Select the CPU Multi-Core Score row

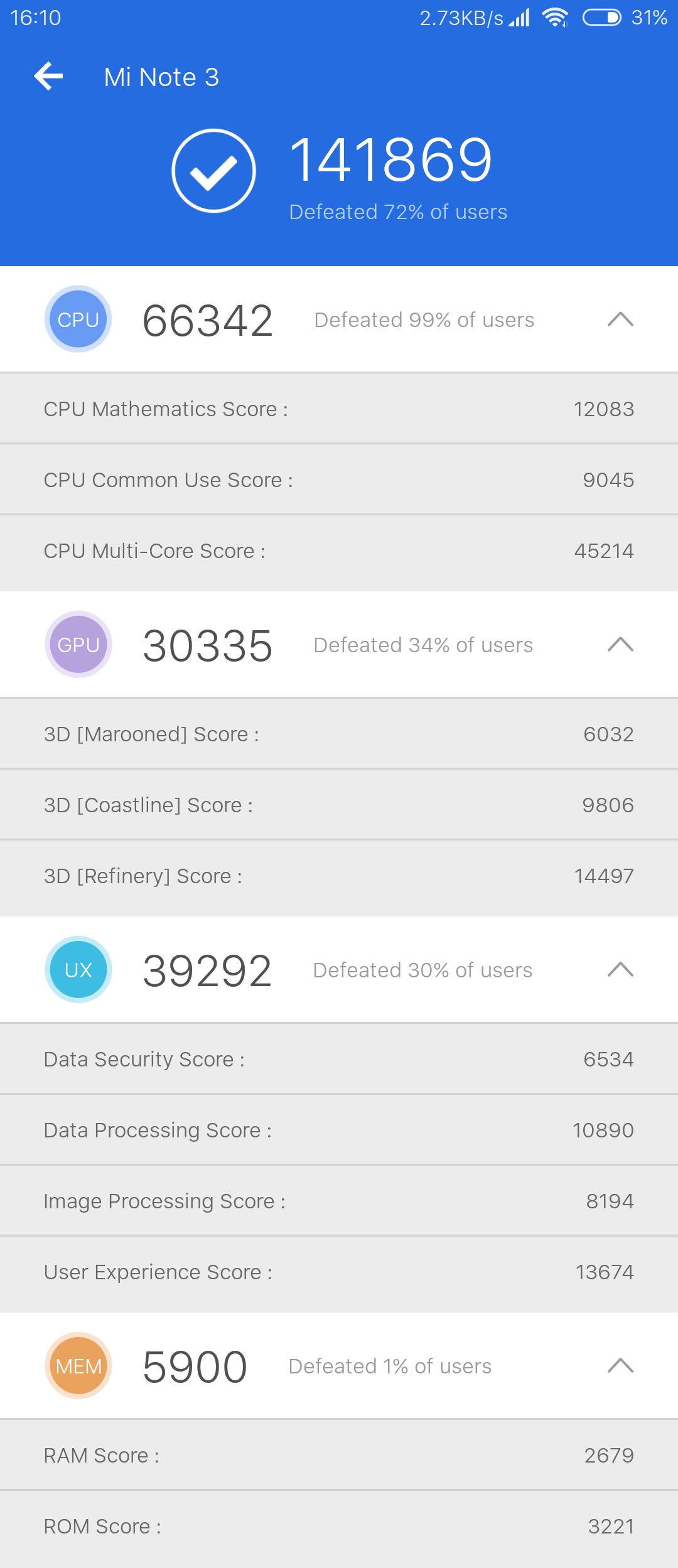pyautogui.click(x=339, y=551)
